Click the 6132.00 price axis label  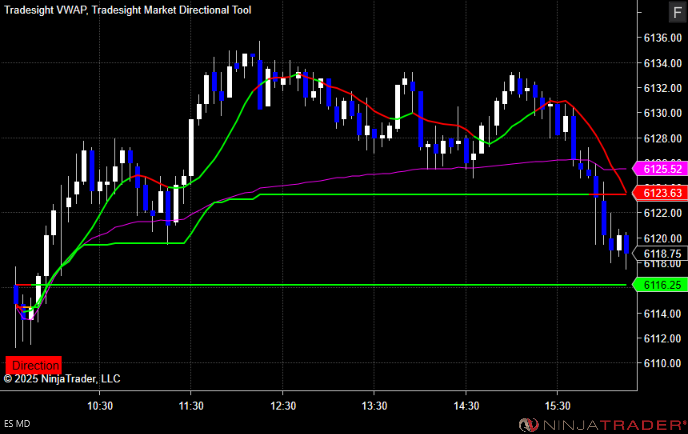point(663,88)
